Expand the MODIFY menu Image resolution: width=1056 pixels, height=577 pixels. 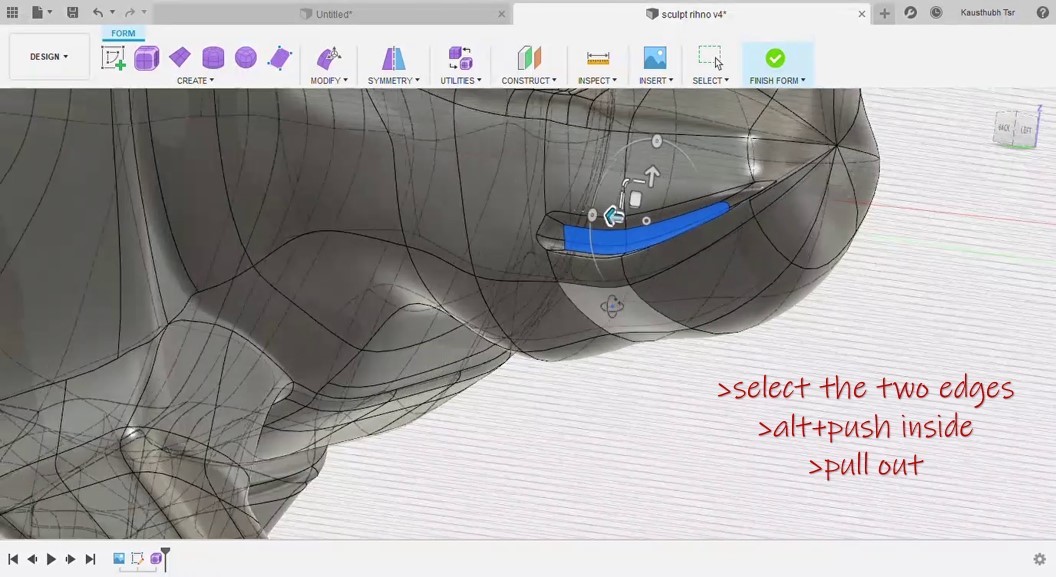pyautogui.click(x=329, y=81)
